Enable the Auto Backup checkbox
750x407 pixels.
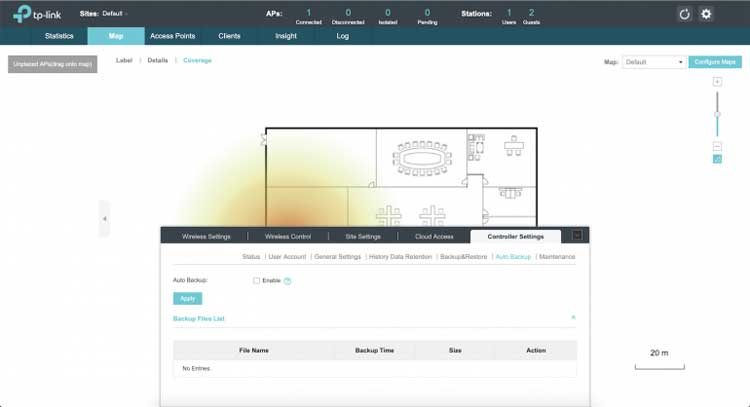[x=257, y=281]
